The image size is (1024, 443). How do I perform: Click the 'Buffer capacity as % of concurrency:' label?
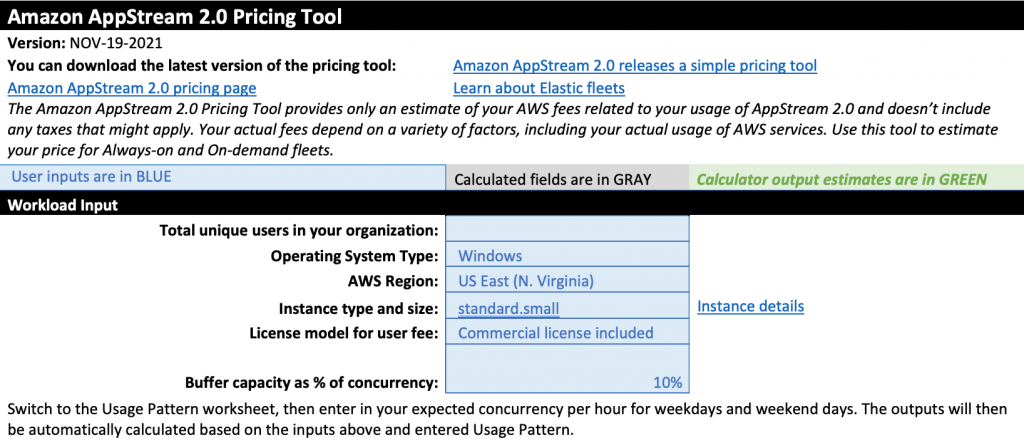coord(312,382)
